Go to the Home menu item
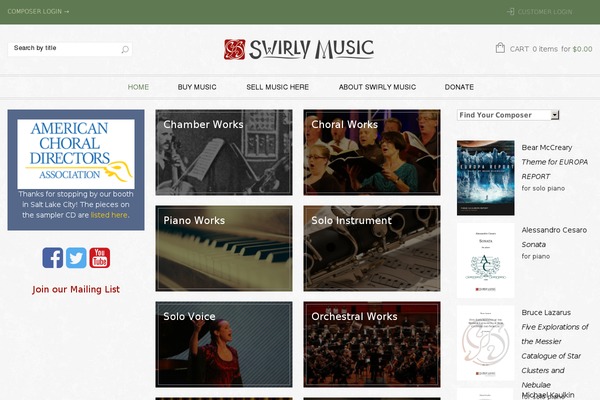 click(x=138, y=87)
